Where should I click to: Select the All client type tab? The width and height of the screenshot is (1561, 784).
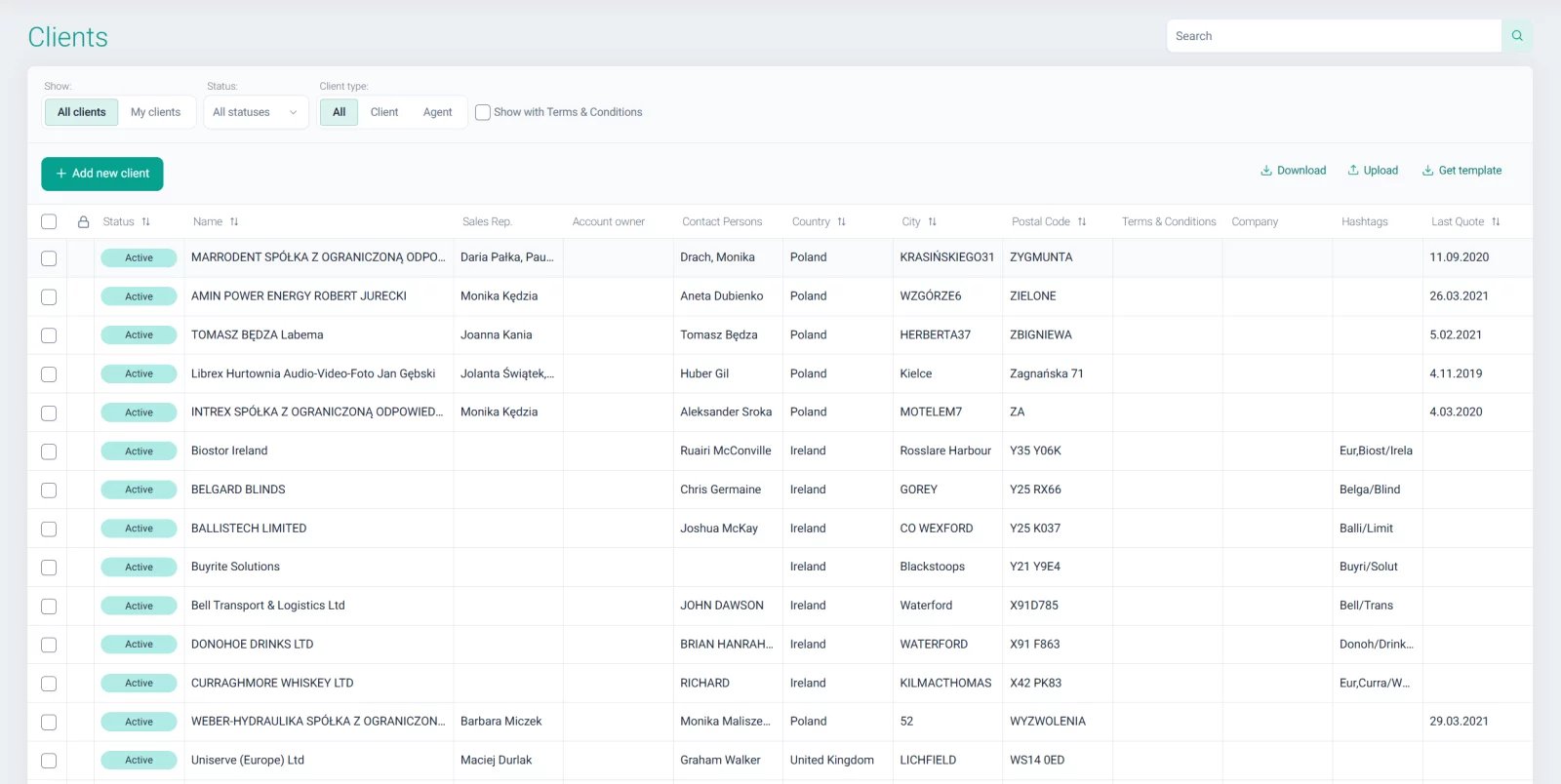[340, 112]
